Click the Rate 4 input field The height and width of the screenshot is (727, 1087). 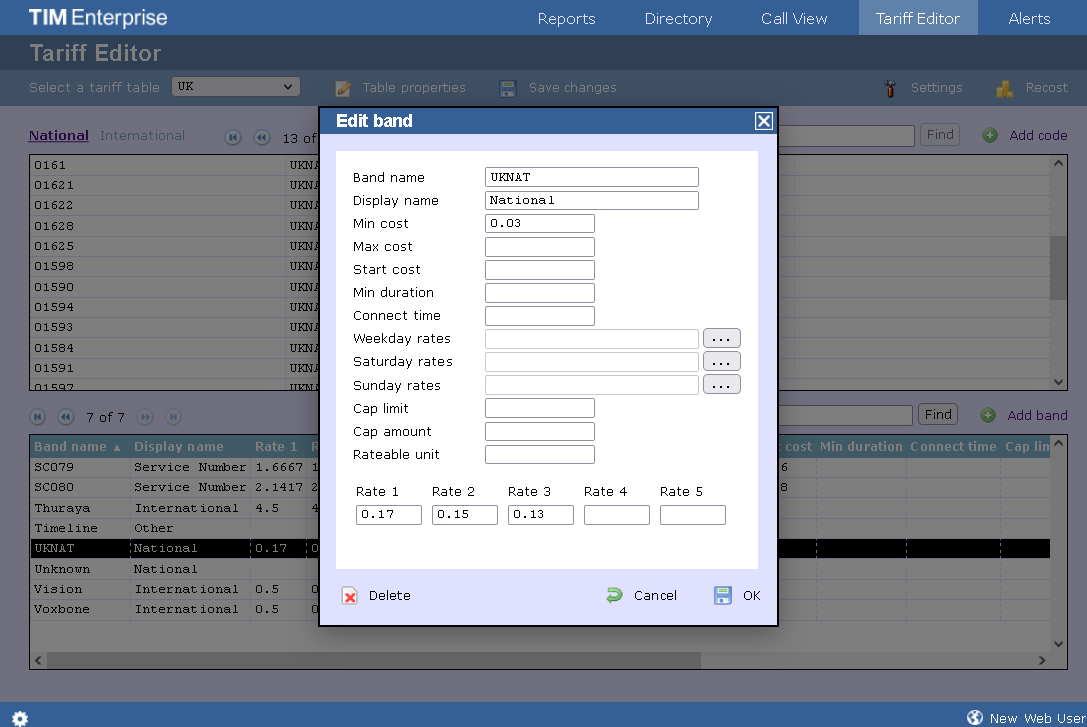click(x=616, y=515)
